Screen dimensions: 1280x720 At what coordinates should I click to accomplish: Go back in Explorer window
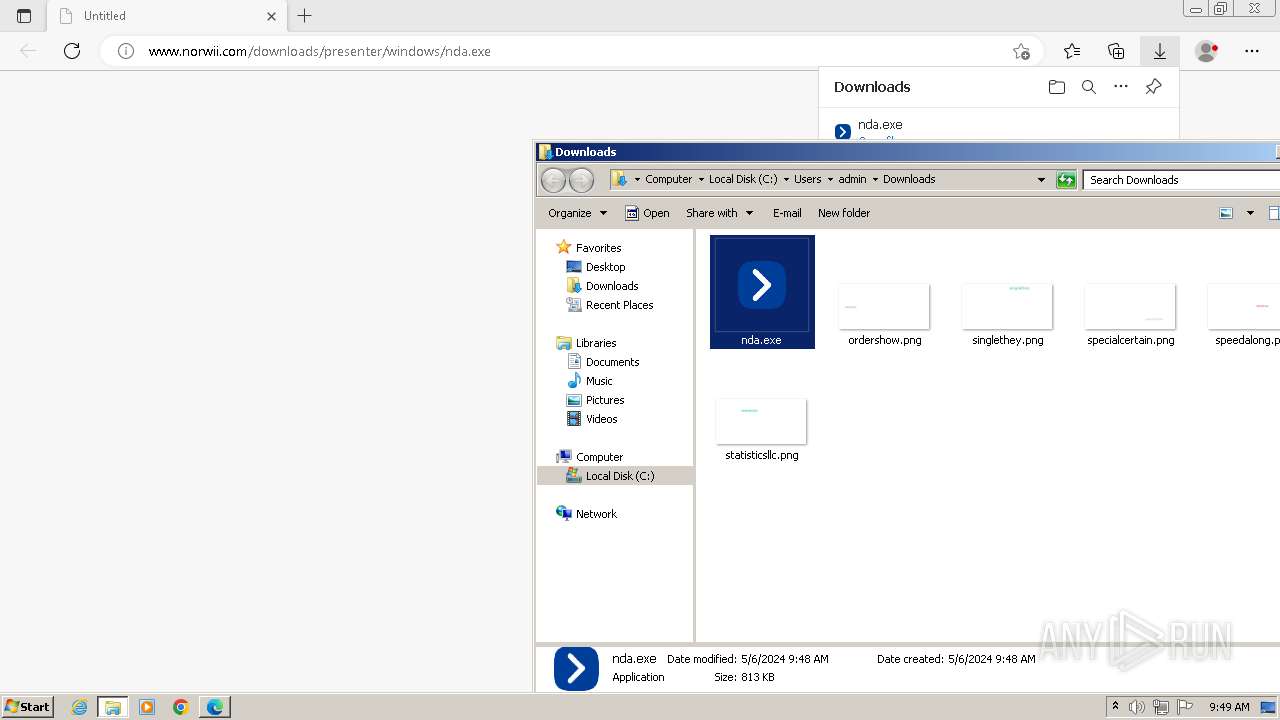553,180
